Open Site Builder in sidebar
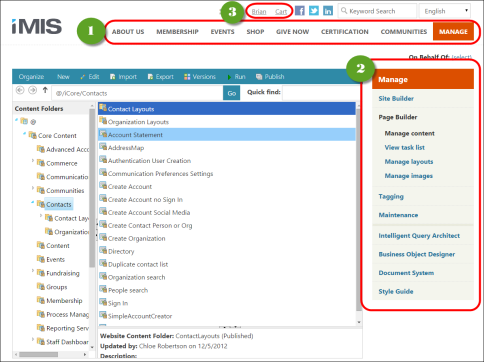 396,98
